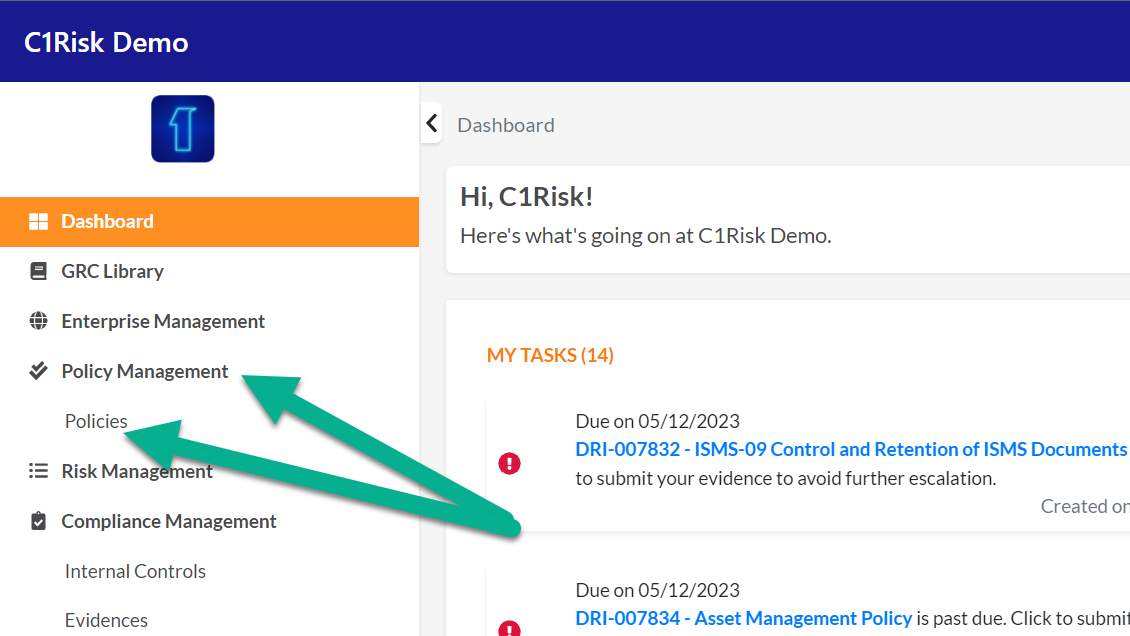Open Enterprise Management section
This screenshot has height=636, width=1130.
click(x=163, y=321)
